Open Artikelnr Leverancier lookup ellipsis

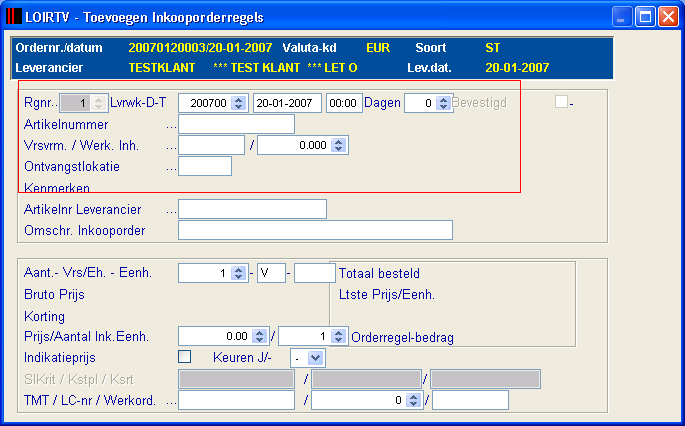click(x=171, y=211)
